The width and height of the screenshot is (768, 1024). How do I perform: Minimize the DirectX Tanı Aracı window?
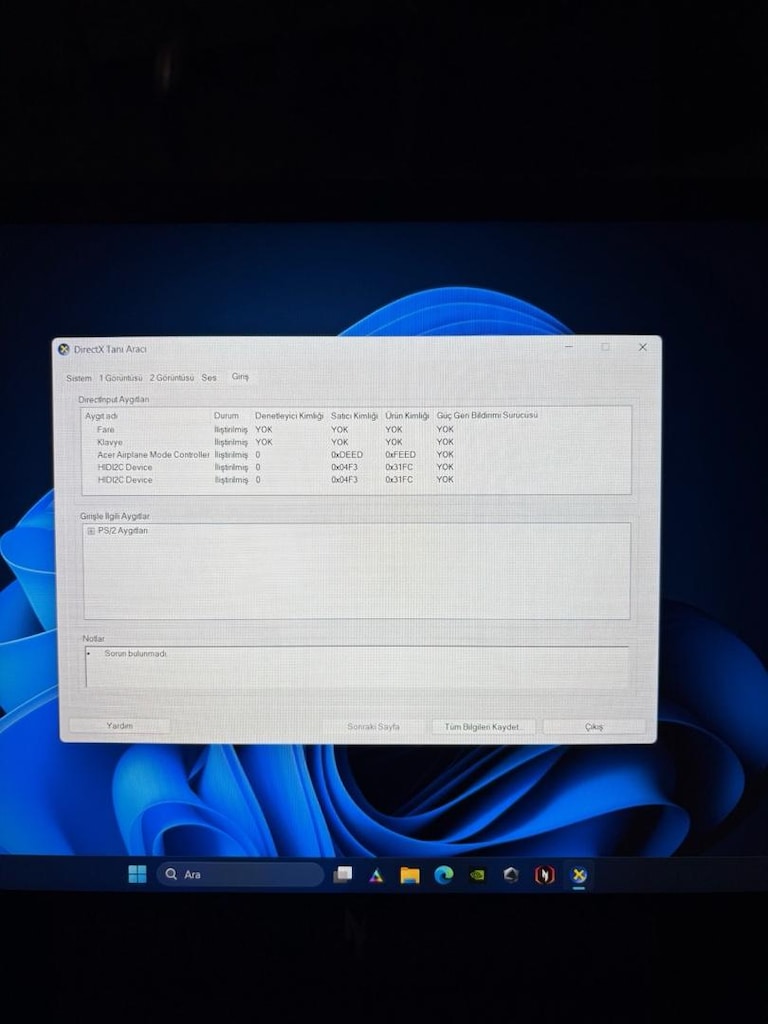(569, 347)
